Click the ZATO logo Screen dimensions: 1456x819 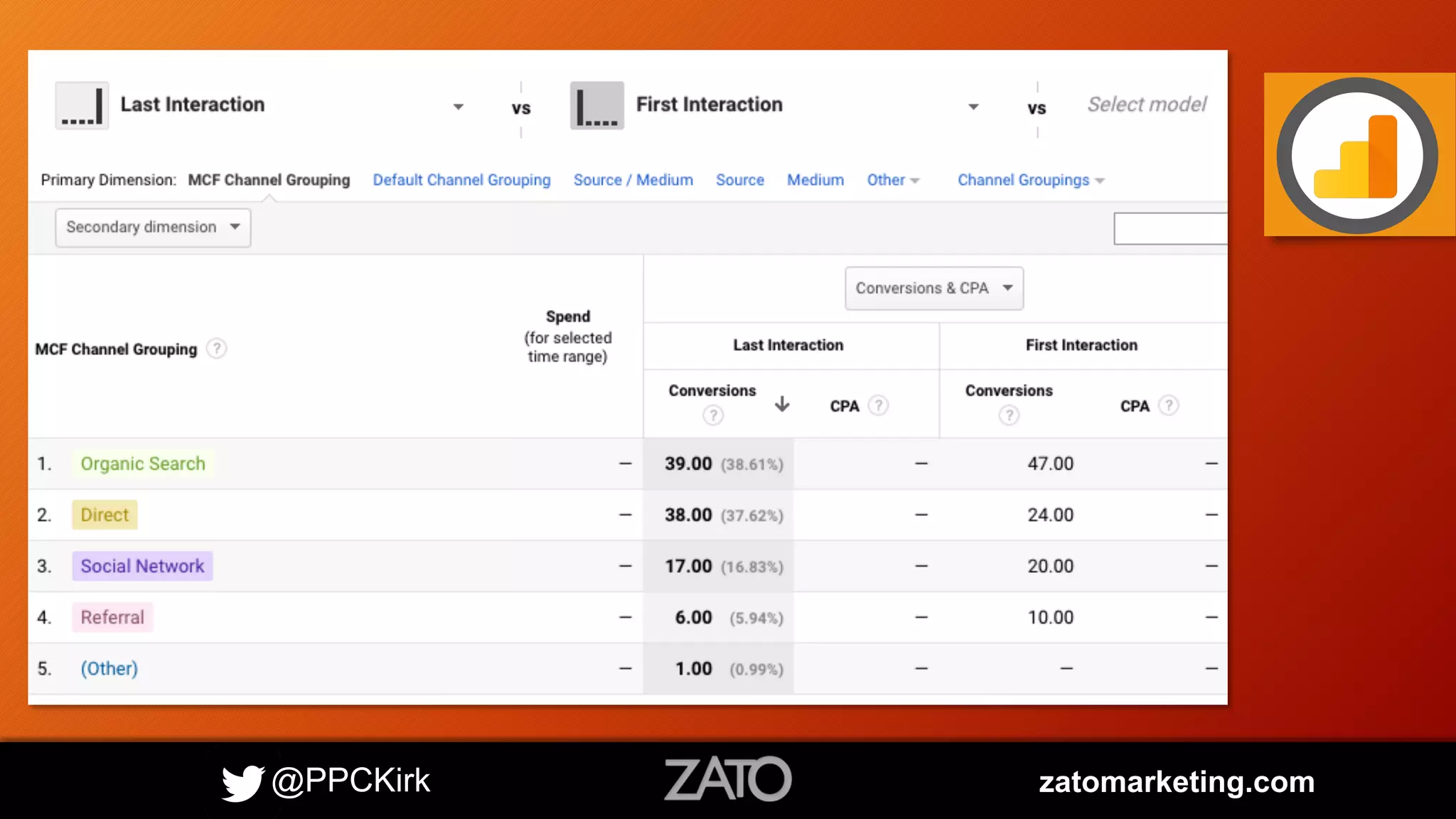point(727,778)
